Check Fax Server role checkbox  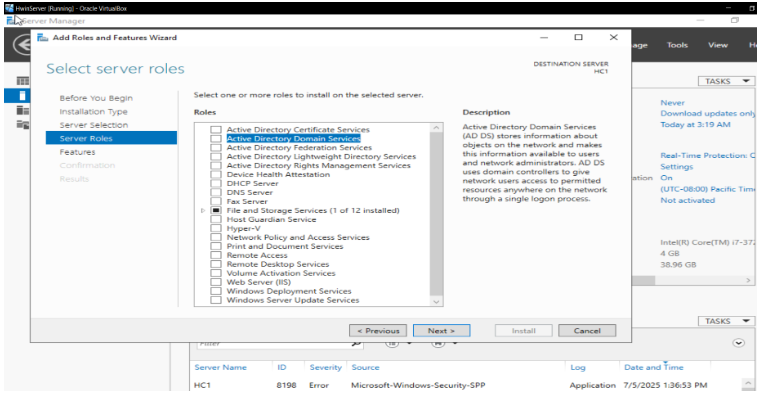point(216,201)
